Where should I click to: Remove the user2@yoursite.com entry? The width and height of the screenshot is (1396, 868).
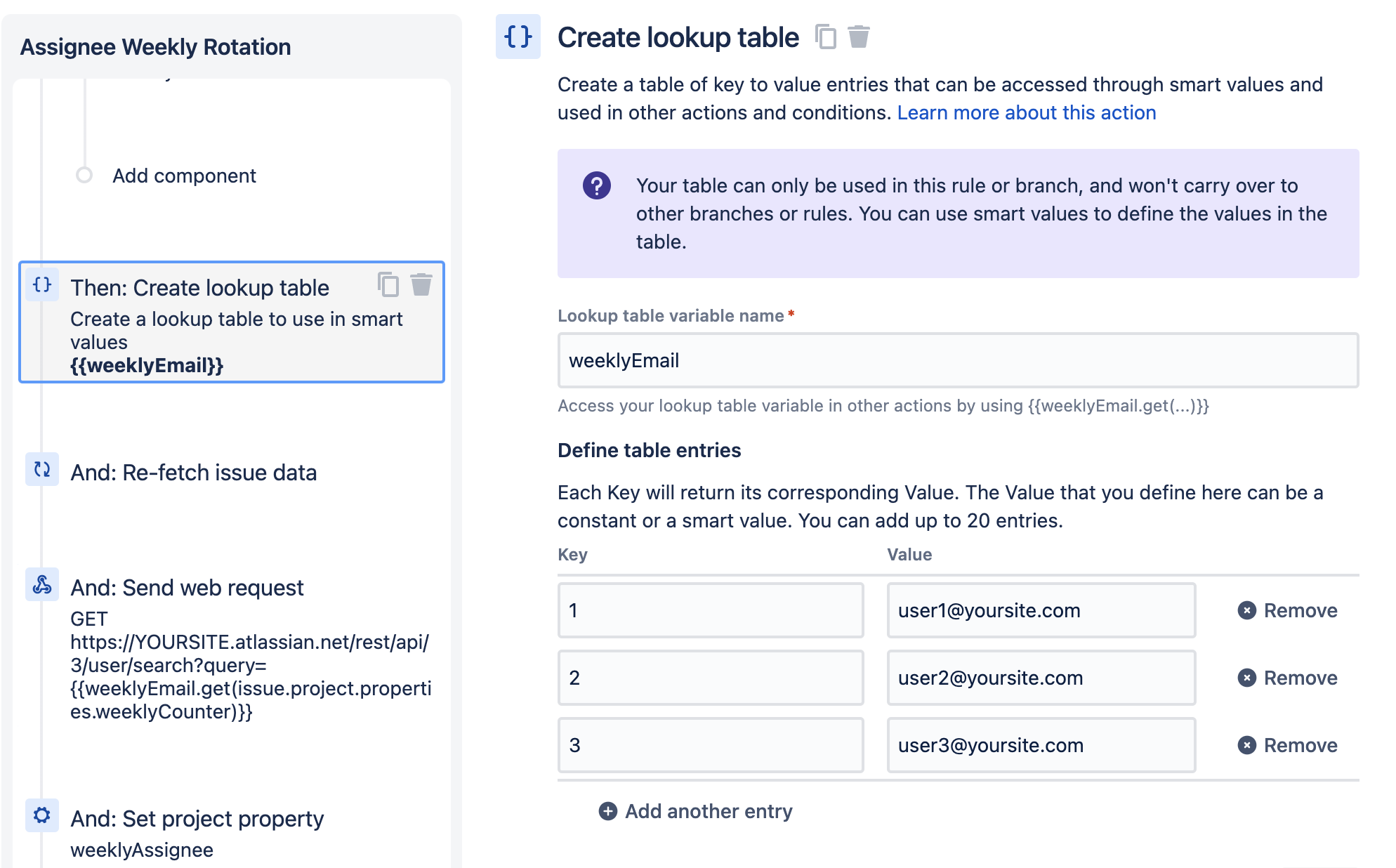point(1287,678)
